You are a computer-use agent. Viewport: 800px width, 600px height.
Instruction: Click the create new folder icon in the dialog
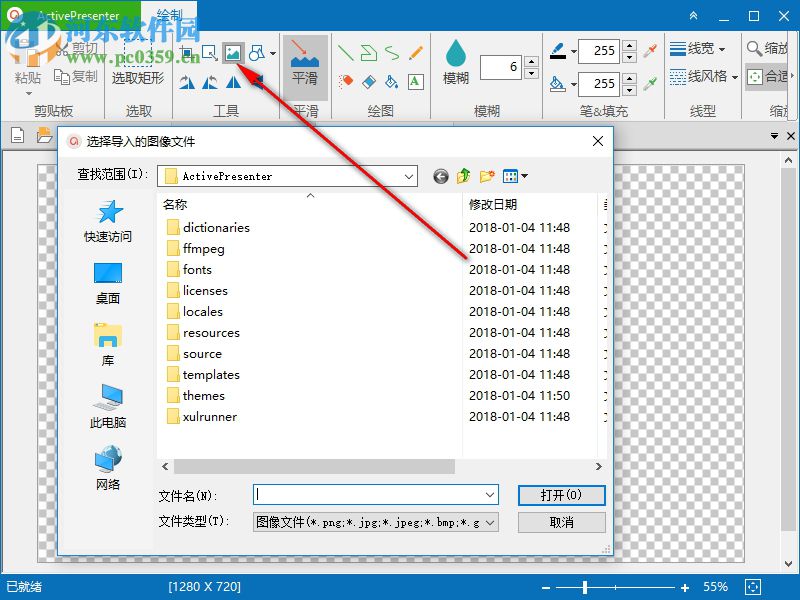[x=487, y=176]
